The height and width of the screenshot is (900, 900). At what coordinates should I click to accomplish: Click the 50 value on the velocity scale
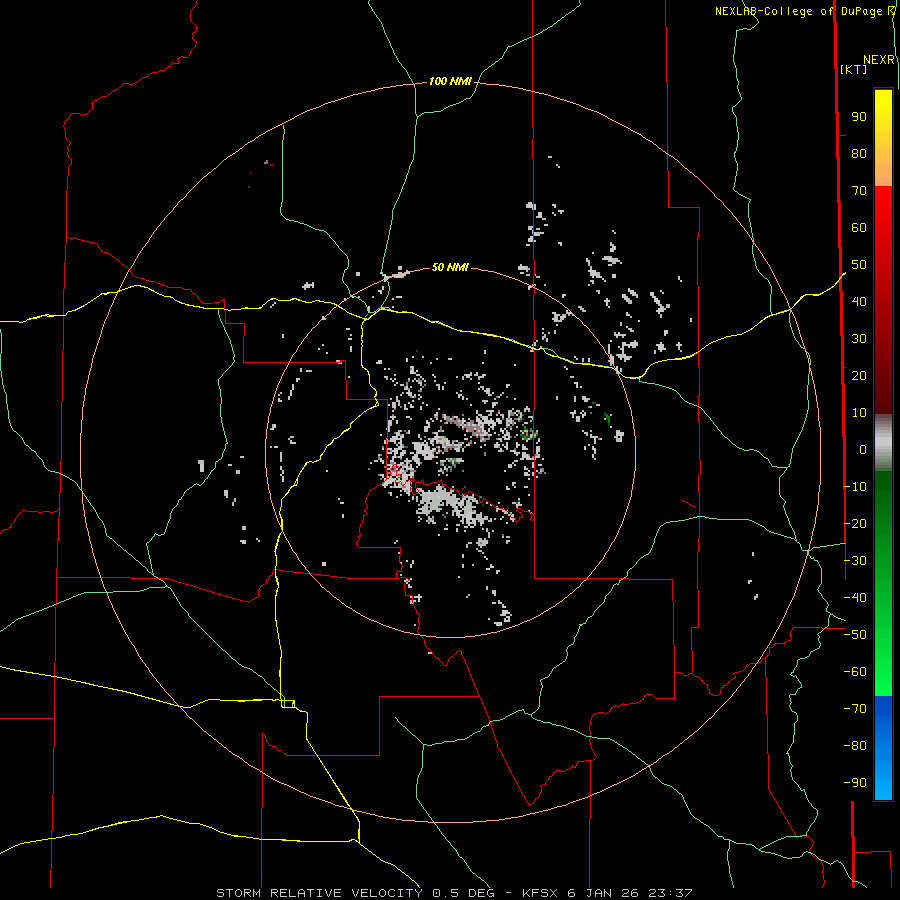pyautogui.click(x=859, y=265)
